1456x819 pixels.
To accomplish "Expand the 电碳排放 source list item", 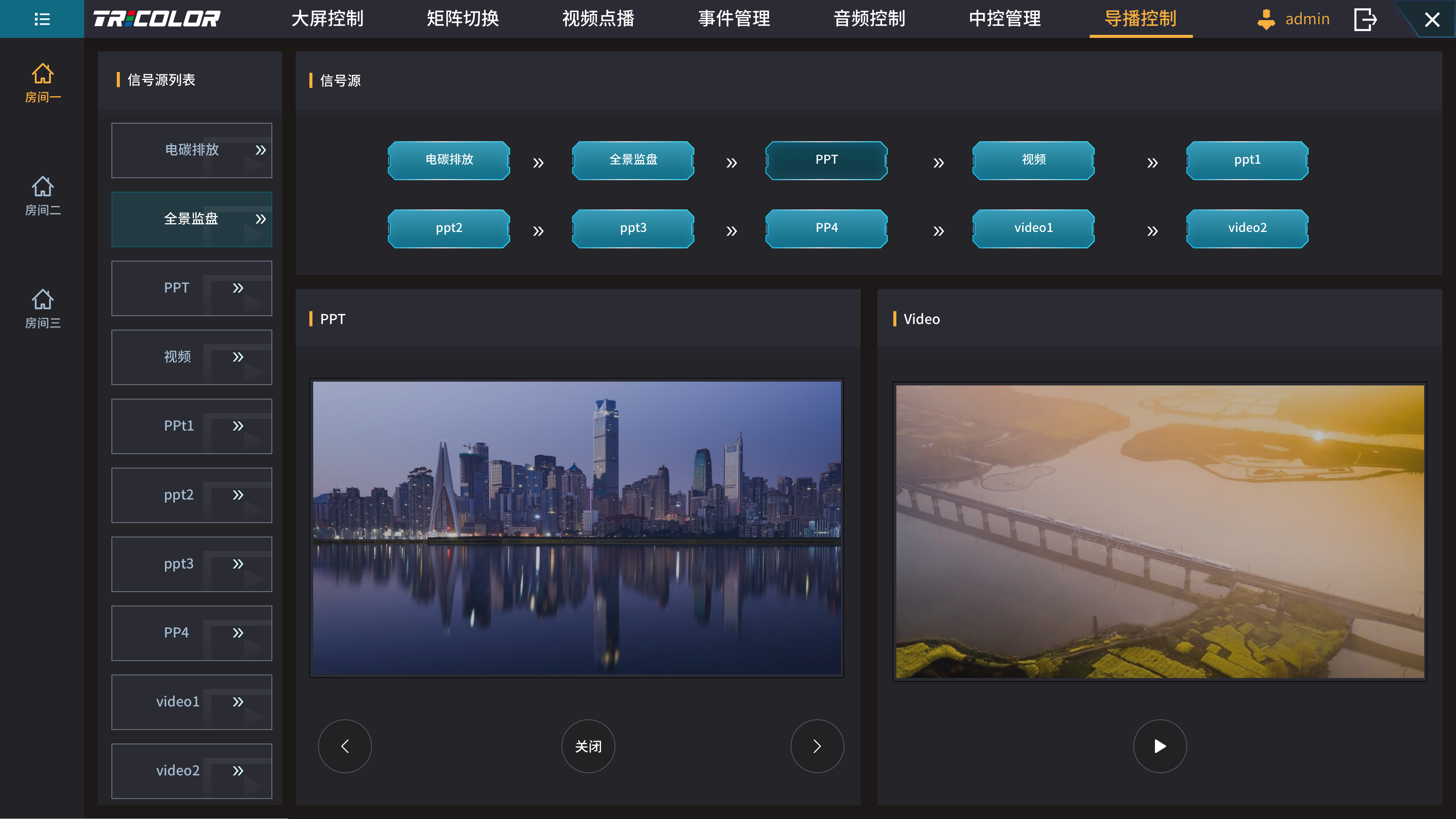I will click(x=260, y=150).
